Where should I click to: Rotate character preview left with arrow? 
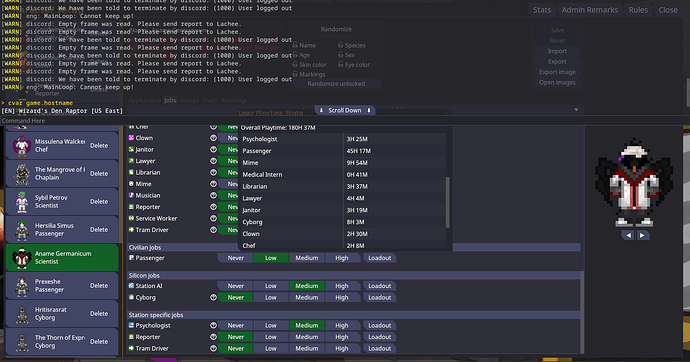(628, 235)
